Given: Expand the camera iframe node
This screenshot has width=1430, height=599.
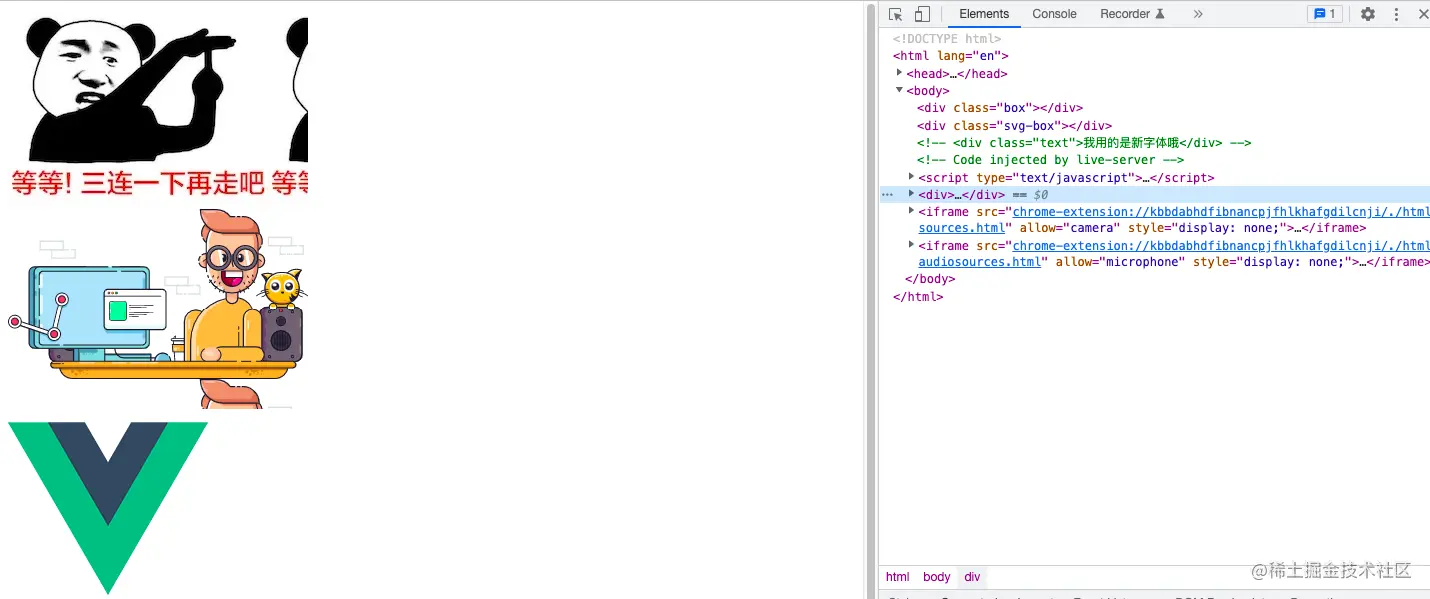Looking at the screenshot, I should (x=911, y=211).
